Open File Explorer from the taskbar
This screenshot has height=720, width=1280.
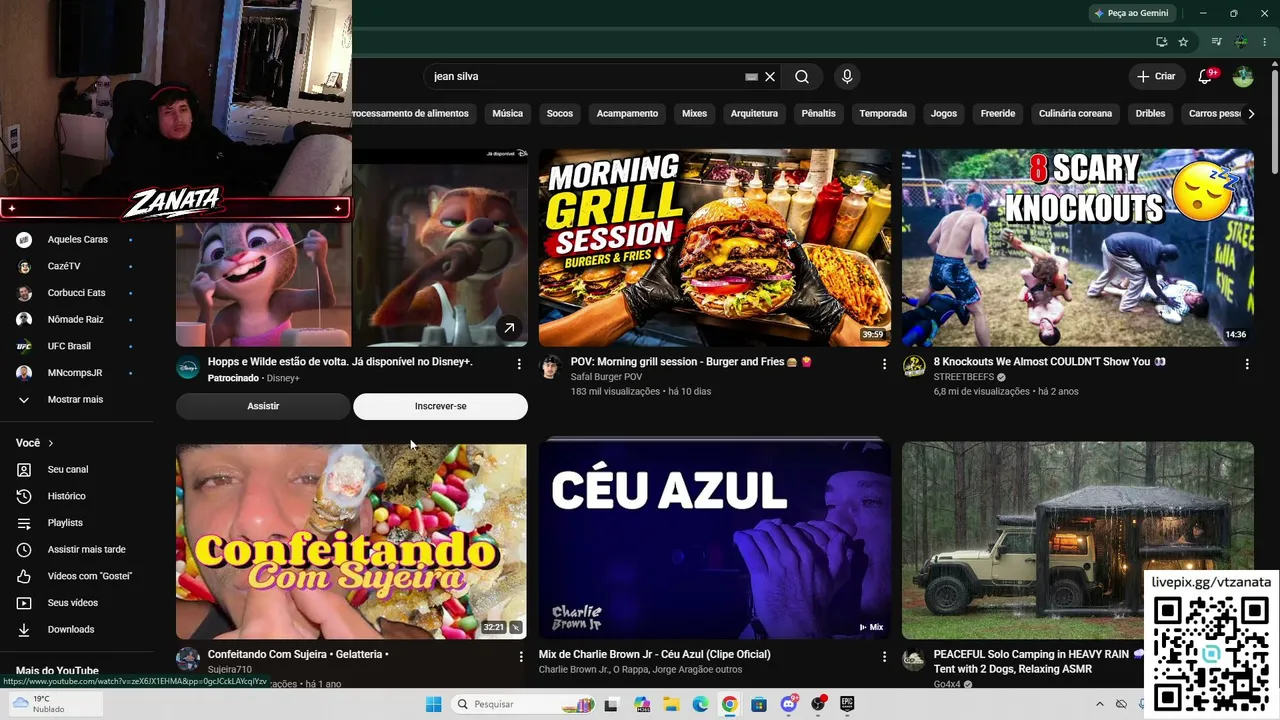pyautogui.click(x=671, y=704)
